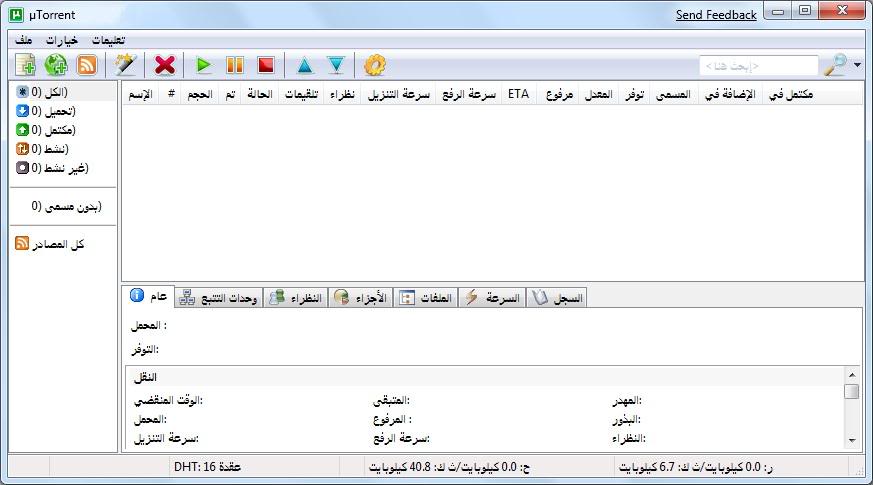Click the DHT: 16 عقدة status entry
This screenshot has height=485, width=873.
tap(207, 467)
